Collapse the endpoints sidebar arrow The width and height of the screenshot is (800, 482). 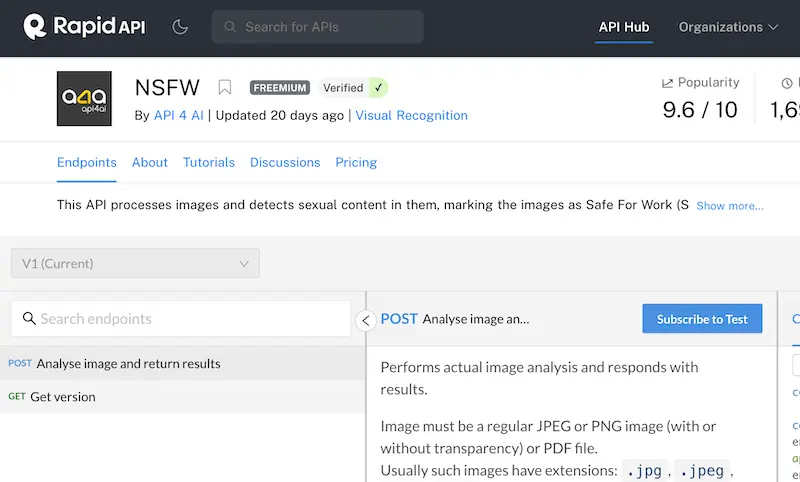pos(366,321)
